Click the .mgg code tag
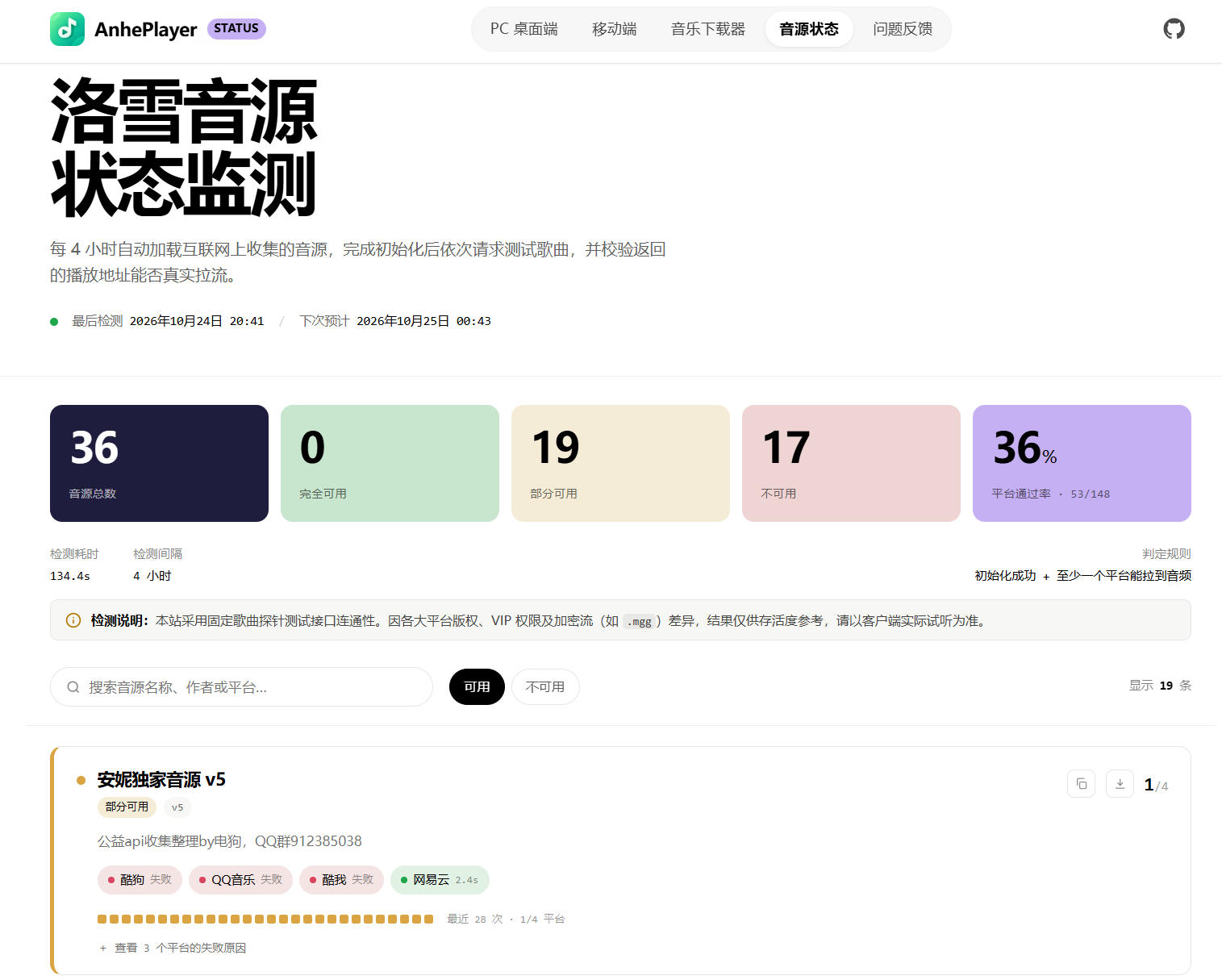Viewport: 1222px width, 980px height. 640,621
